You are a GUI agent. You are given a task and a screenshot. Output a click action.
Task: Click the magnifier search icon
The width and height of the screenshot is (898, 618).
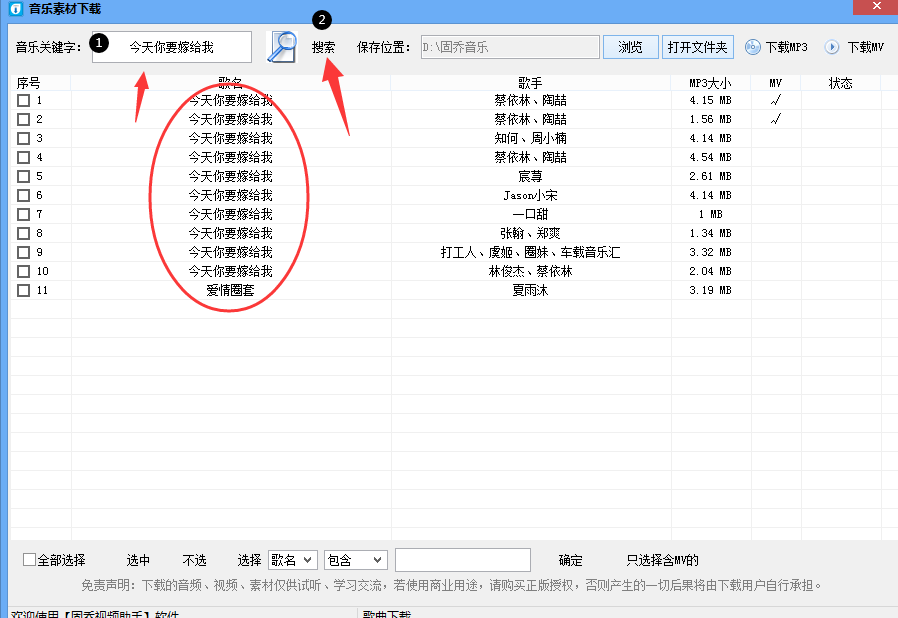click(281, 45)
